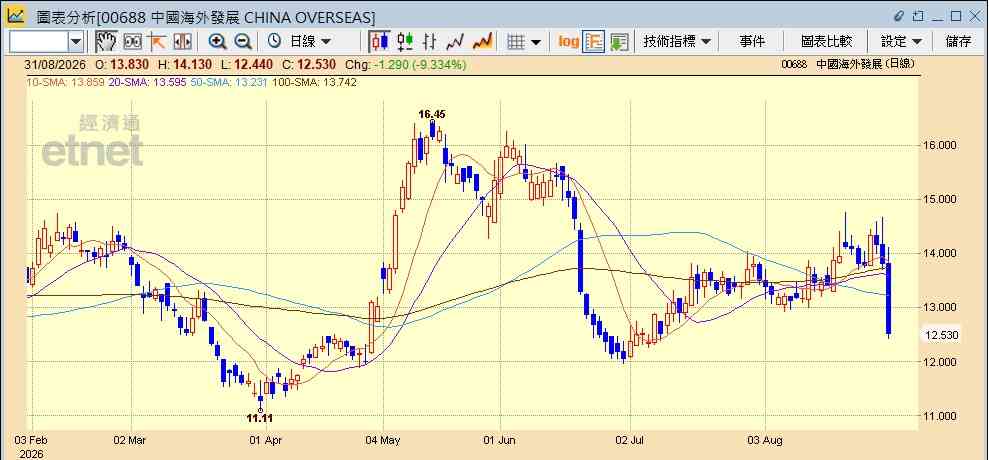Open the 日線 period dropdown
Image resolution: width=989 pixels, height=460 pixels.
click(310, 42)
